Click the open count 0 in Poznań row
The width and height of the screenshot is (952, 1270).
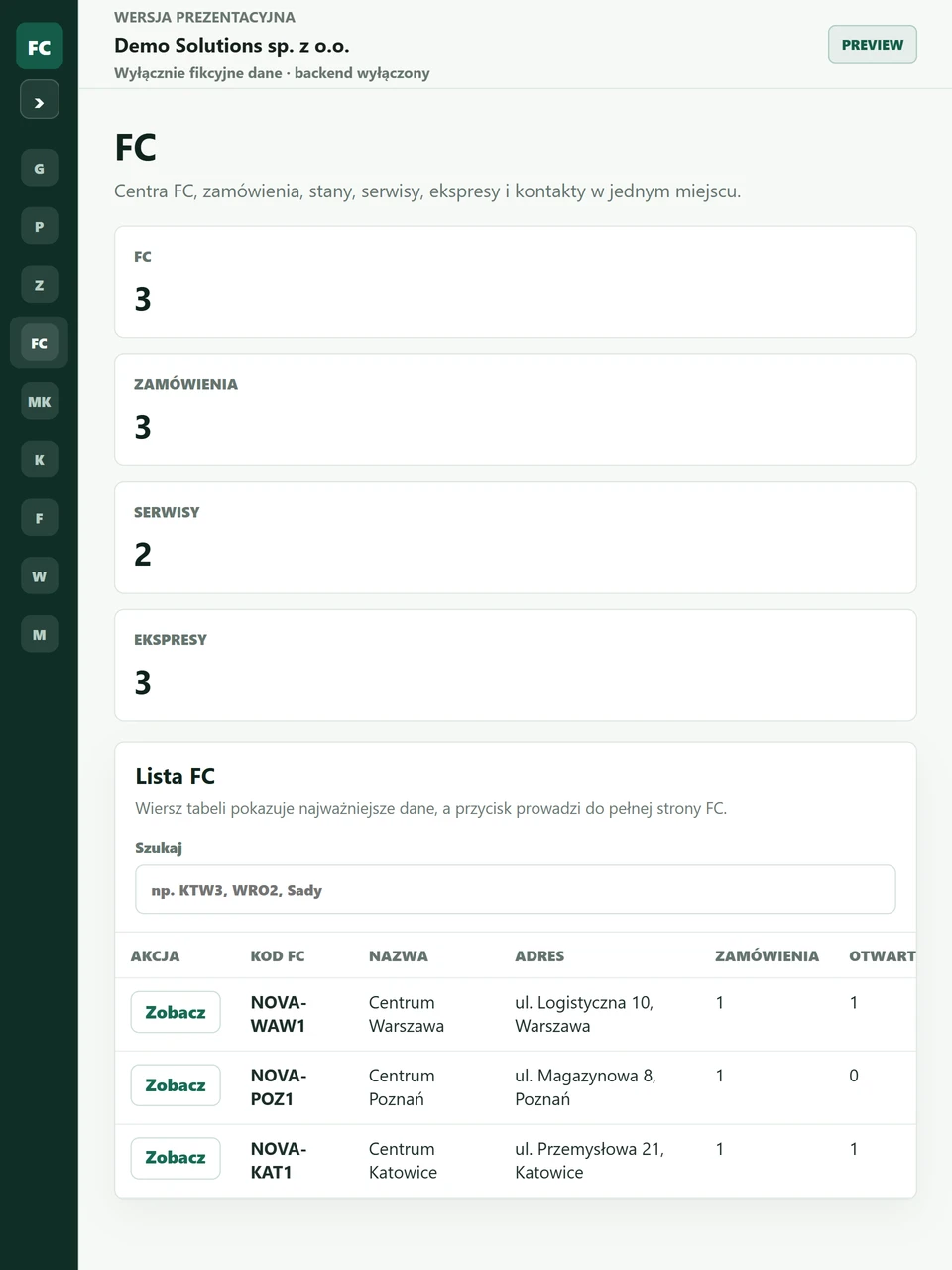854,1076
